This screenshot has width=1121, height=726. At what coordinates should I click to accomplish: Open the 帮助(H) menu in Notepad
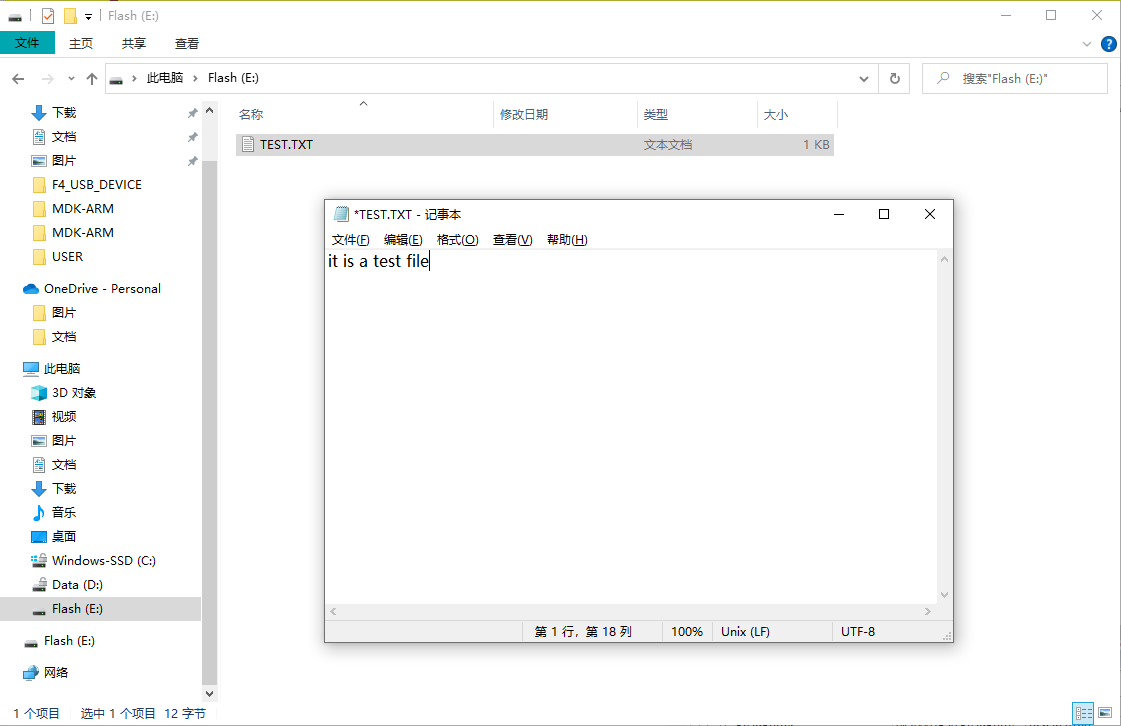pyautogui.click(x=567, y=240)
